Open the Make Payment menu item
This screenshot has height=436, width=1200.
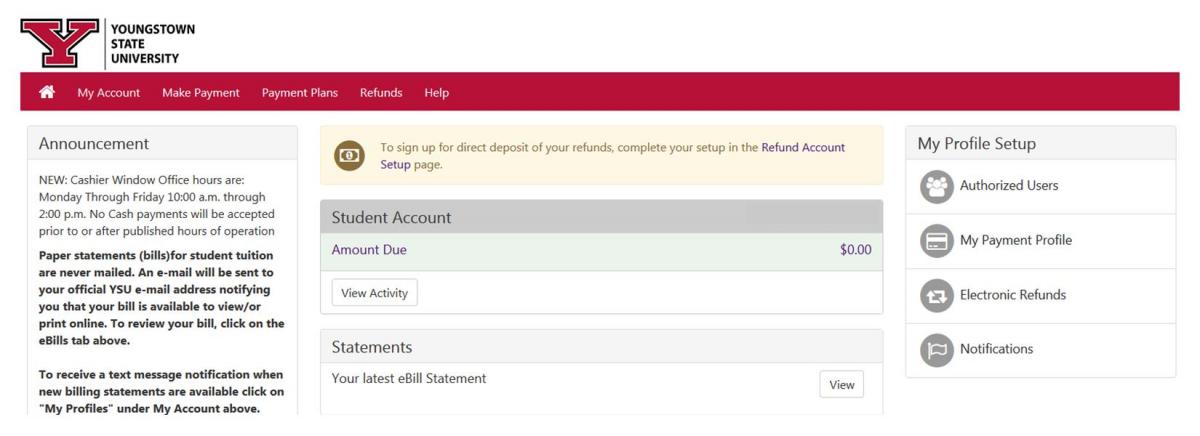point(200,93)
